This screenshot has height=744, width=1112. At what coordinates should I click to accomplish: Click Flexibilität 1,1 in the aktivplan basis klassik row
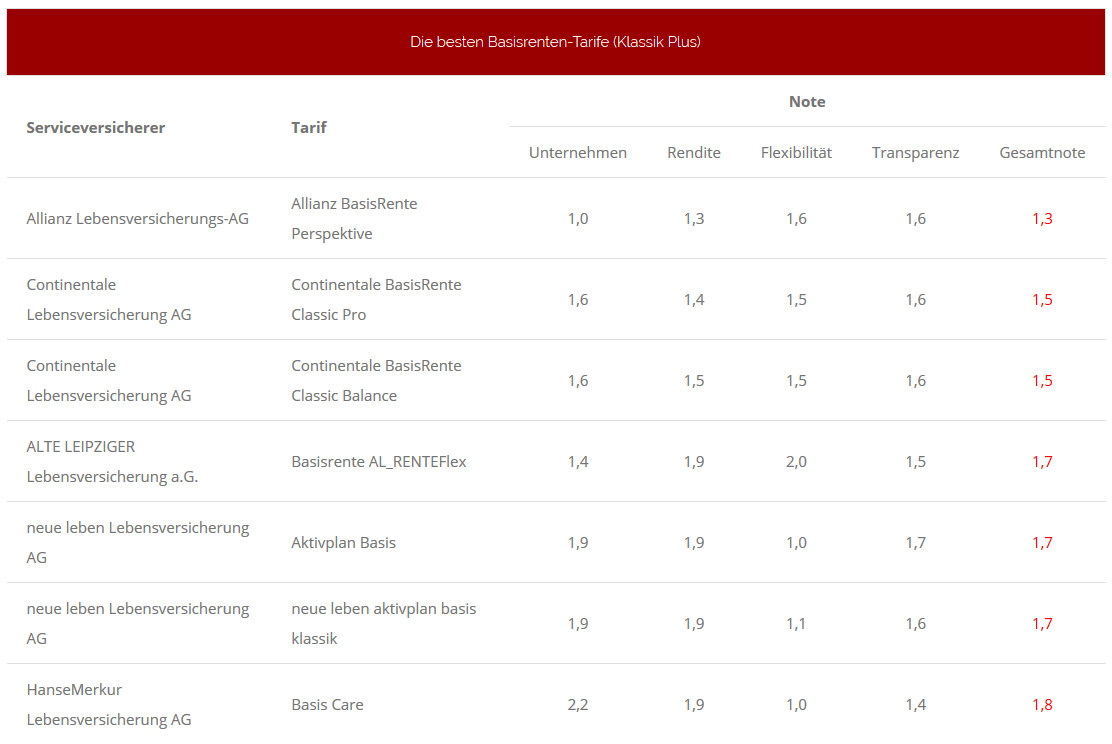click(x=796, y=623)
